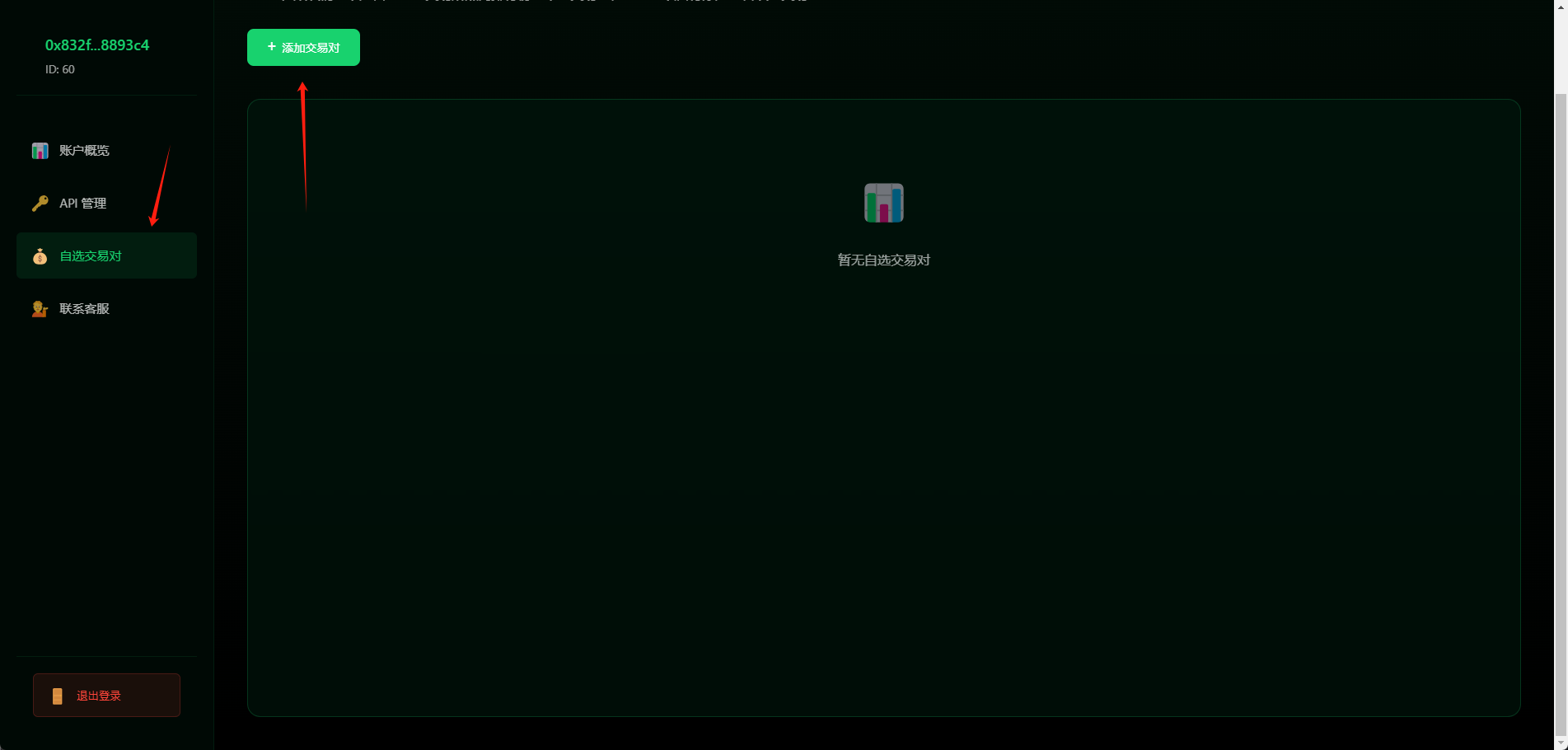The height and width of the screenshot is (750, 1568).
Task: Click scrollbar track above the thumb
Action: (x=1561, y=49)
